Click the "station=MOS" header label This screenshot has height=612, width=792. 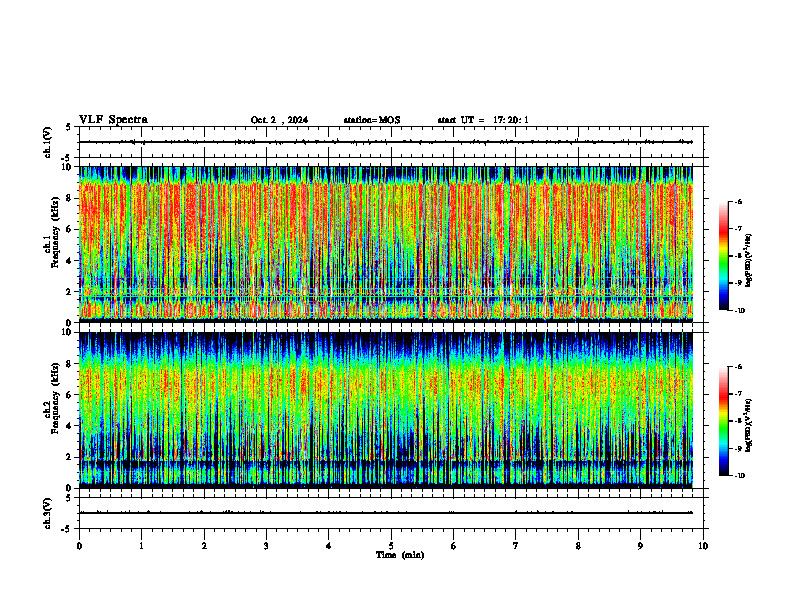click(x=372, y=120)
